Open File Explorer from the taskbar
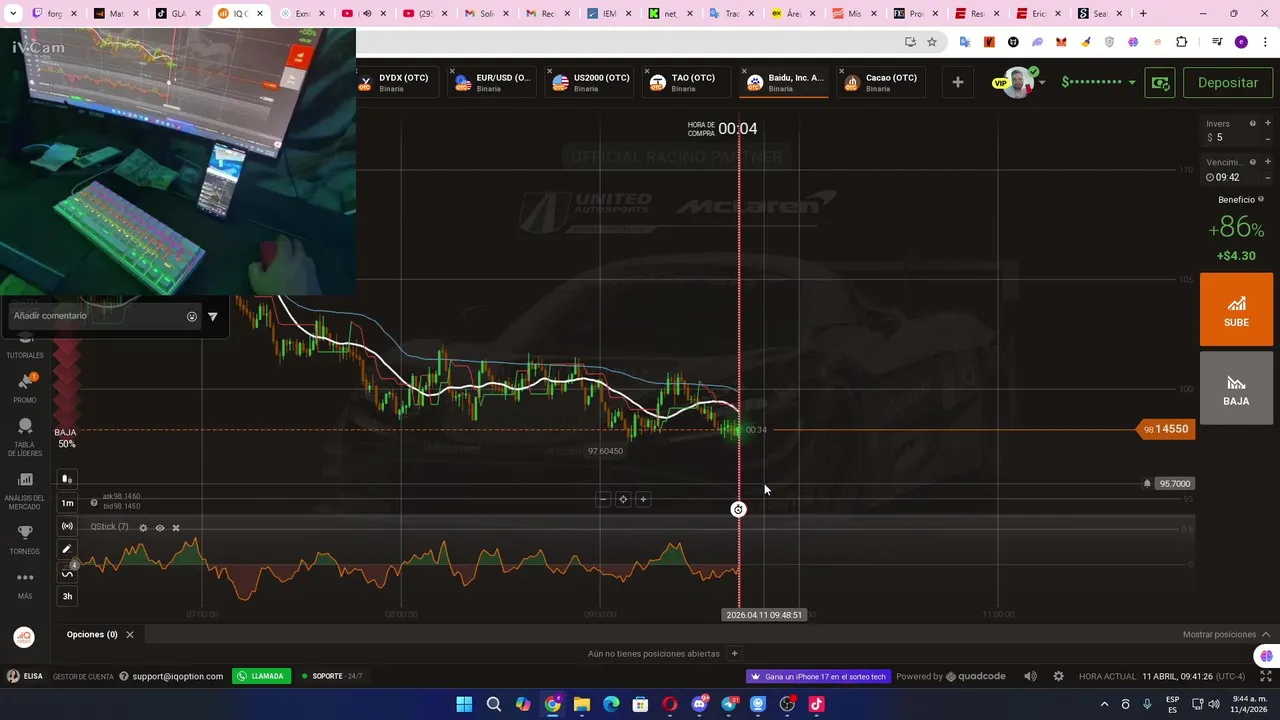 coord(582,704)
